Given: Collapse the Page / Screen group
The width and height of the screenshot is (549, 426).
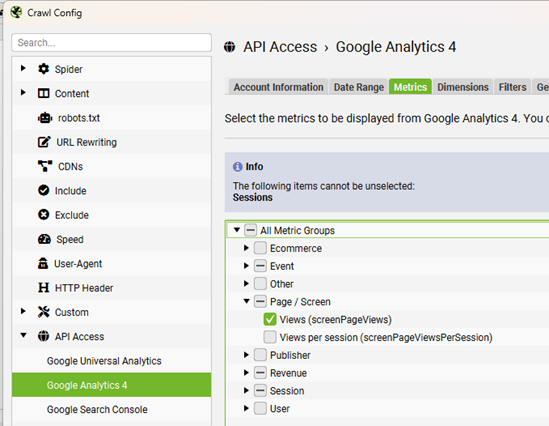Looking at the screenshot, I should pos(246,301).
